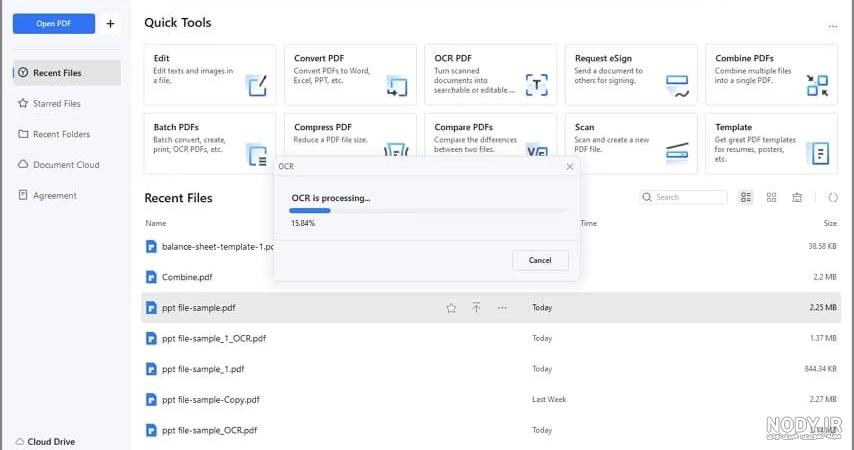Click the Recent Folders folder icon
Screen dimensions: 854x450
coord(23,133)
